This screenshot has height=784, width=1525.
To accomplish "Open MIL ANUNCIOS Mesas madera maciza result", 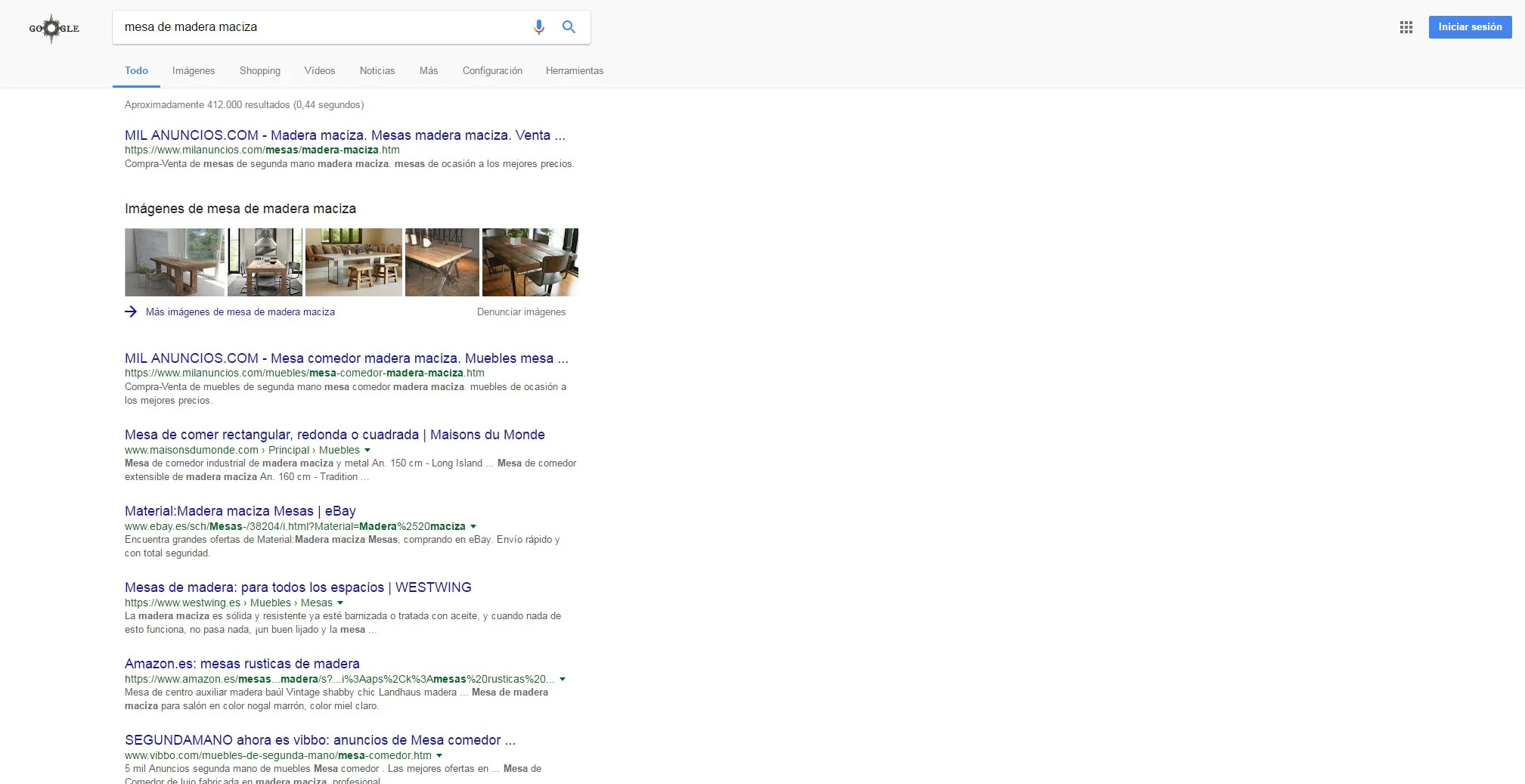I will [x=345, y=135].
